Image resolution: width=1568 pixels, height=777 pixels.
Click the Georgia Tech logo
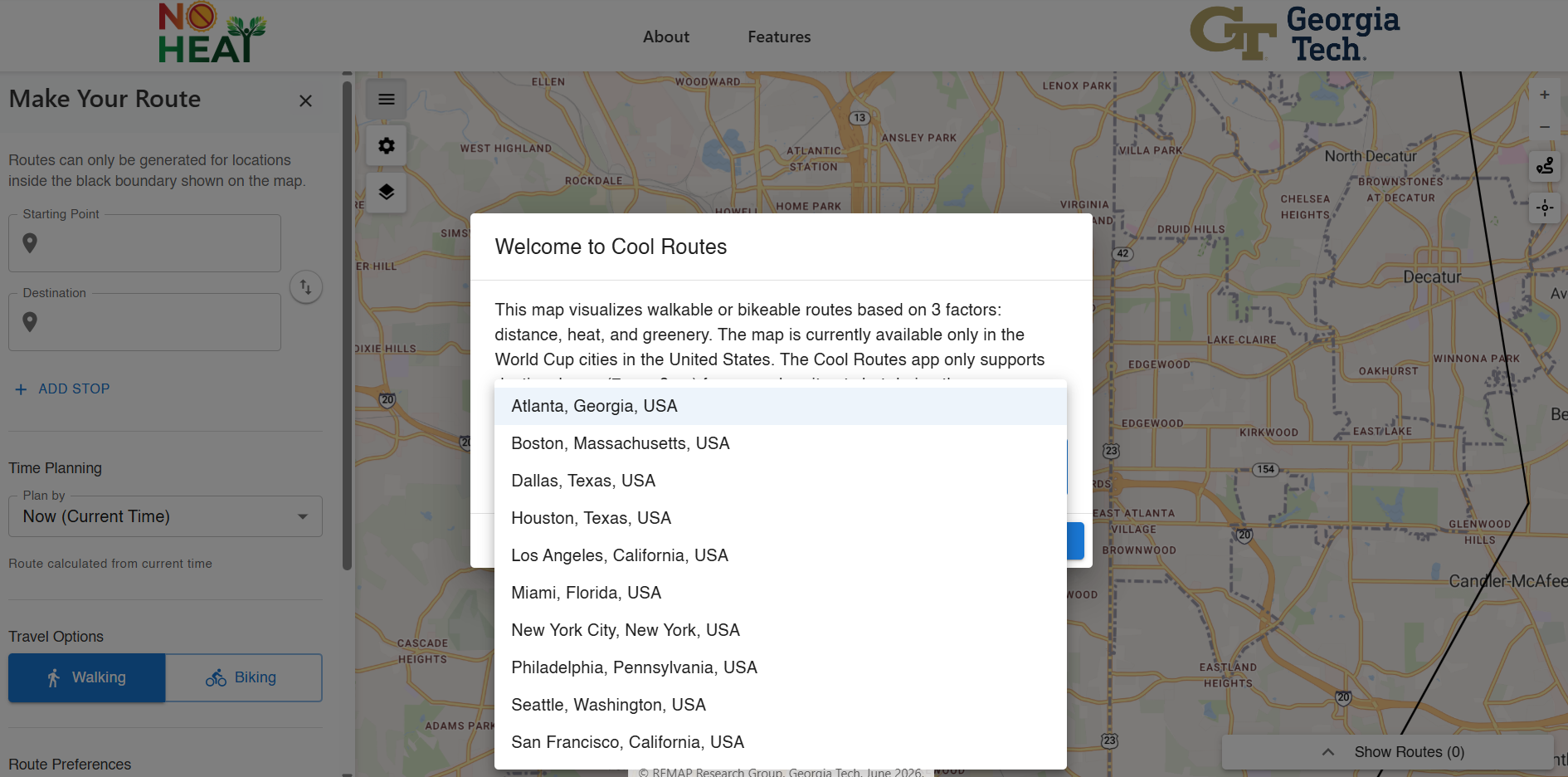pos(1295,34)
